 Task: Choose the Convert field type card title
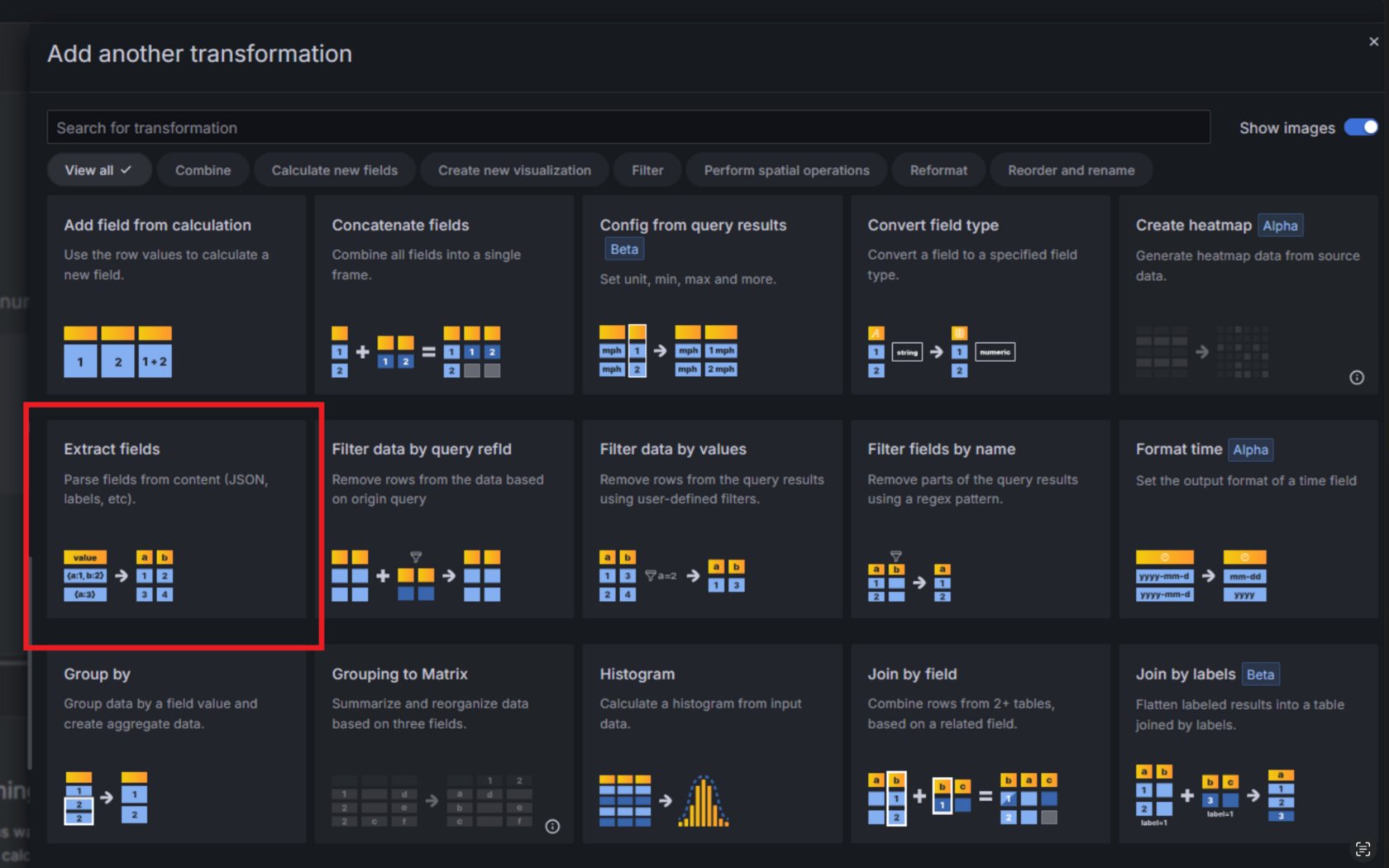click(933, 225)
